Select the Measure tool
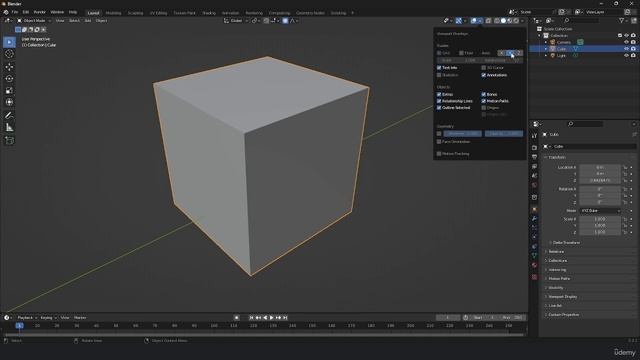The height and width of the screenshot is (360, 640). pos(9,128)
